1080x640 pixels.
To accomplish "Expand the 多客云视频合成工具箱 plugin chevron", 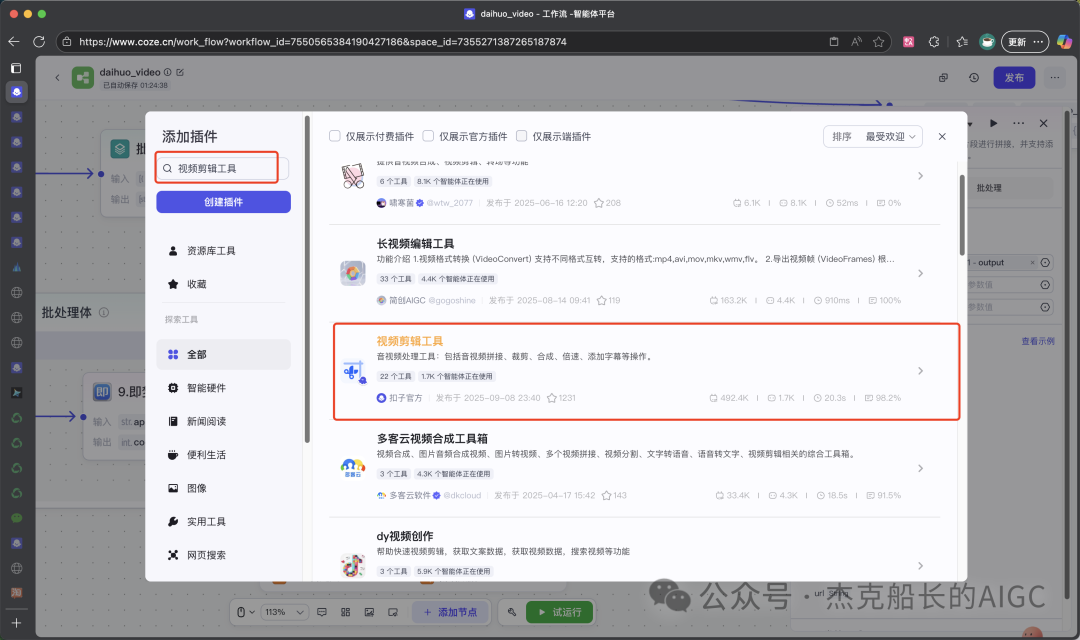I will 920,468.
